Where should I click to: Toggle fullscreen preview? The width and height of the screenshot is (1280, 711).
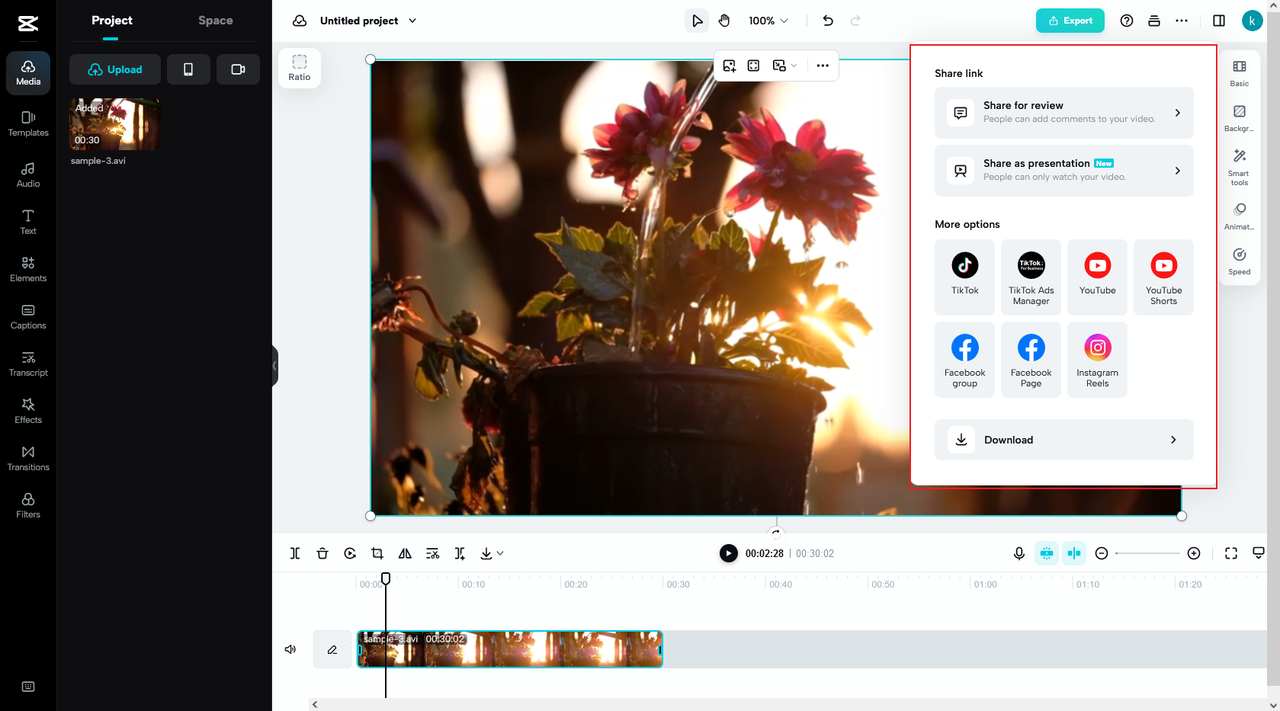[x=1231, y=553]
